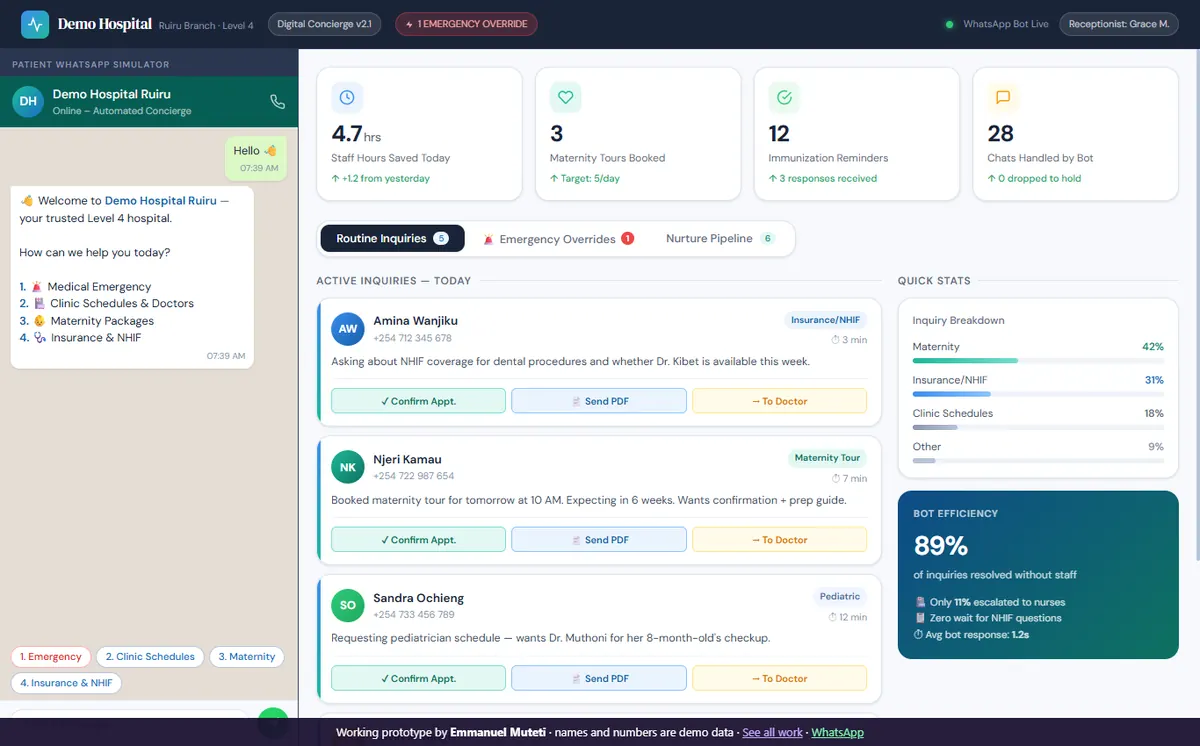Confirm appointment for Sandra Ochieng
This screenshot has width=1200, height=746.
pos(418,678)
